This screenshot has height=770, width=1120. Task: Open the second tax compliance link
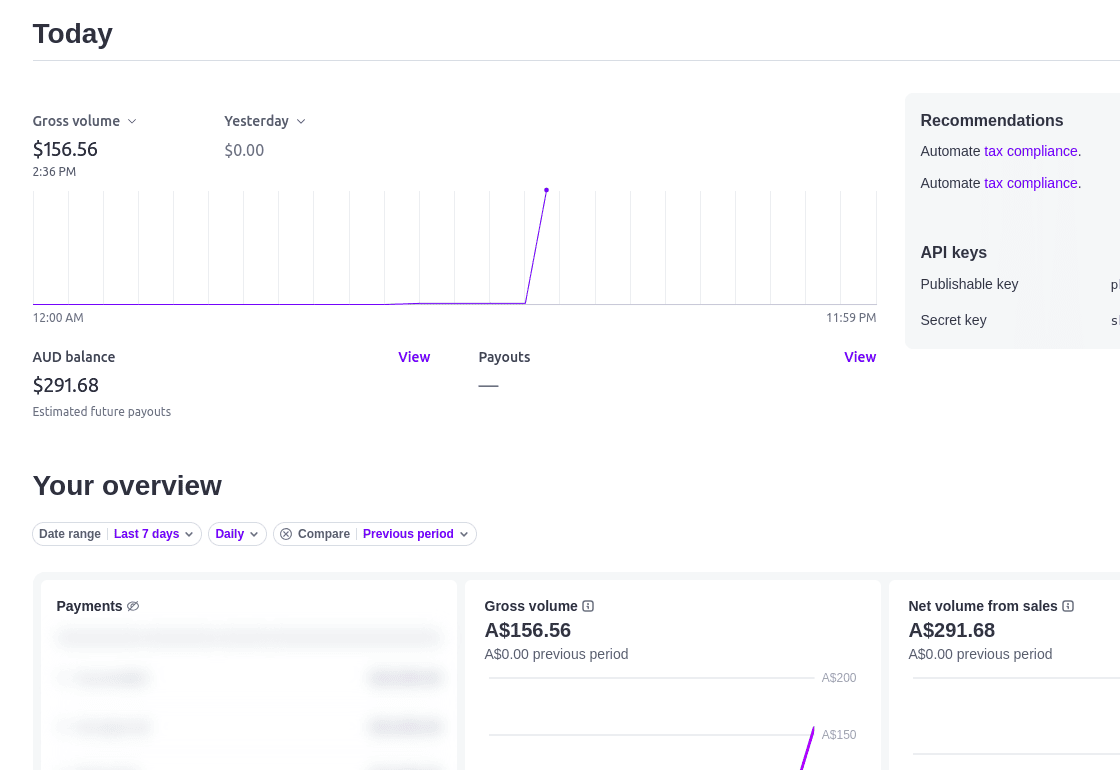tap(1030, 183)
